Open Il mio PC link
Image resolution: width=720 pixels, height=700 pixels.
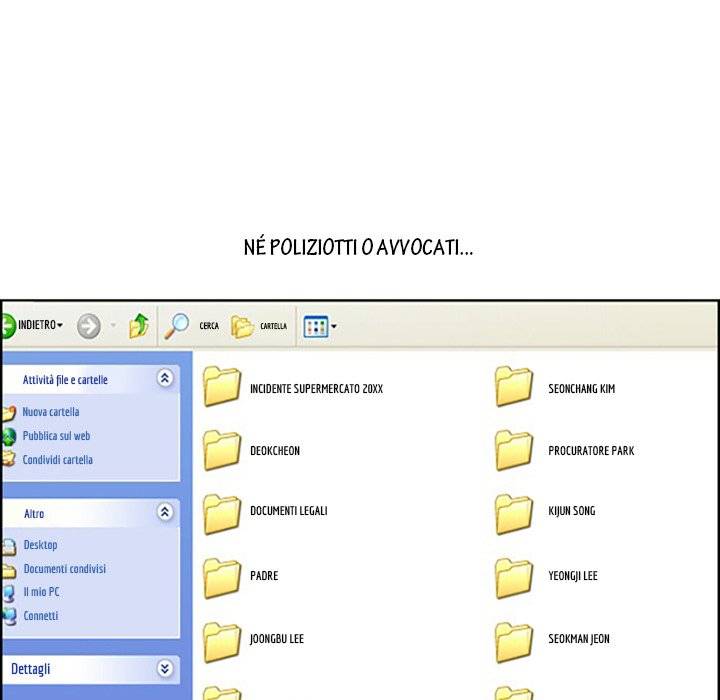(41, 592)
